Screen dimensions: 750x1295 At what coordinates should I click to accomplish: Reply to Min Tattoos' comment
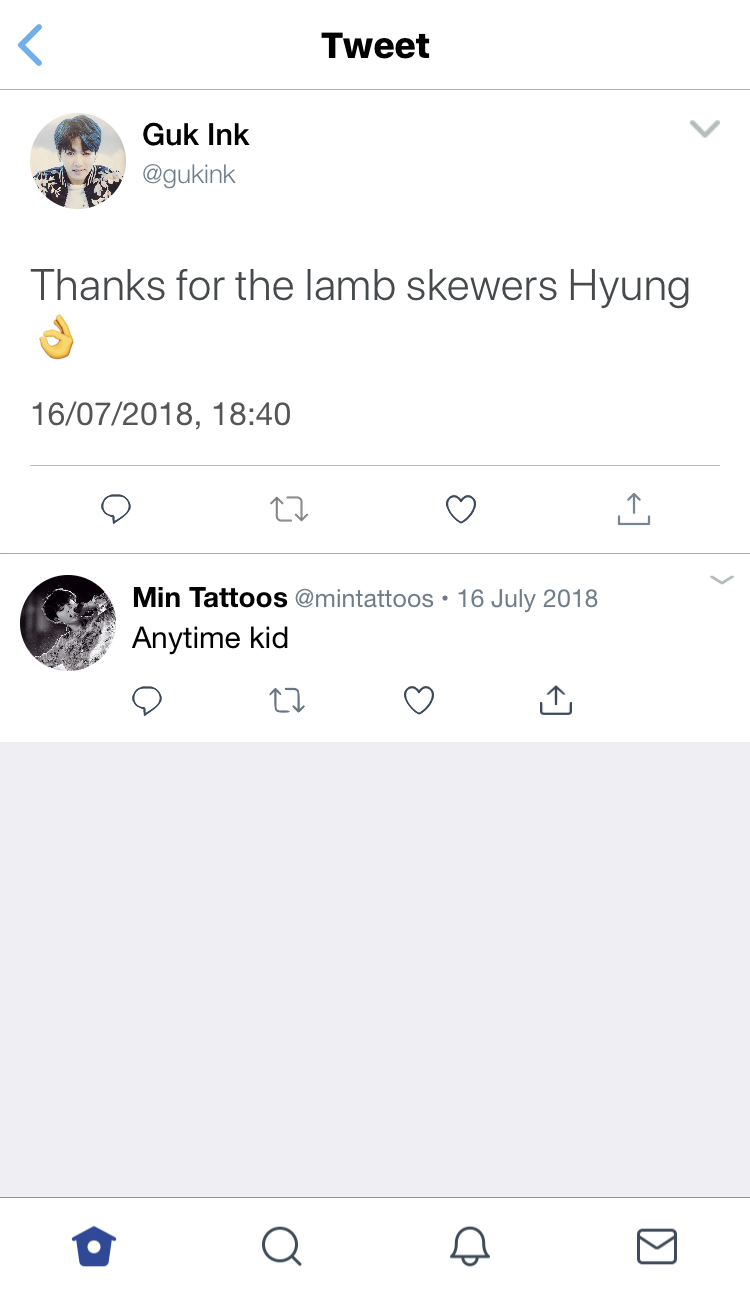(147, 702)
